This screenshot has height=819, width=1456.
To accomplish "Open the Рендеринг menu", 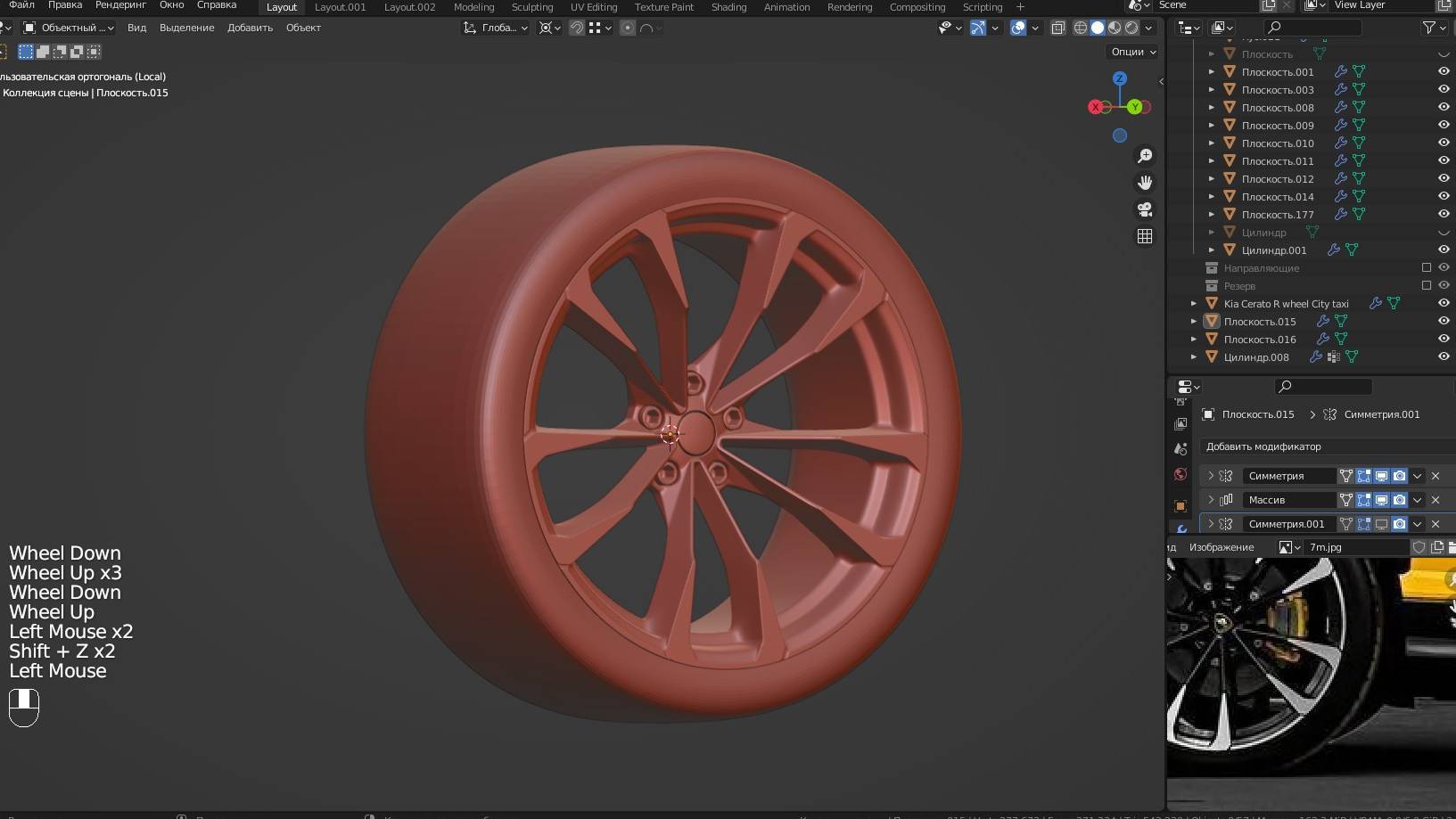I will pyautogui.click(x=120, y=5).
